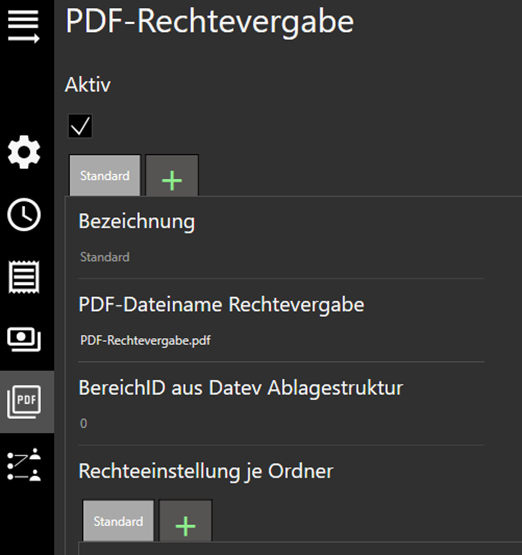Viewport: 522px width, 555px height.
Task: Open the user assignment workflow icon
Action: click(x=24, y=464)
